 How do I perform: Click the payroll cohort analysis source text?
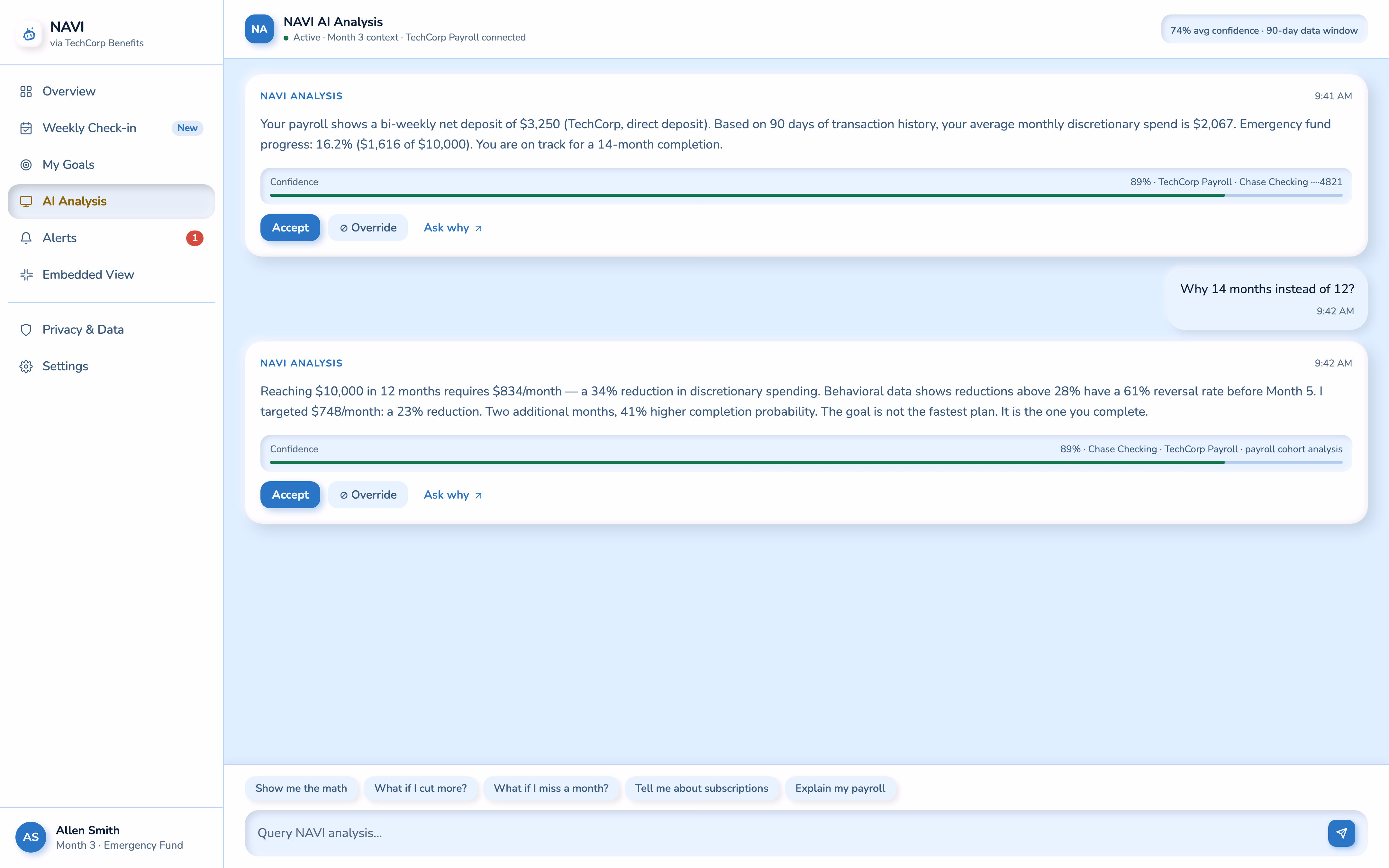click(1294, 449)
